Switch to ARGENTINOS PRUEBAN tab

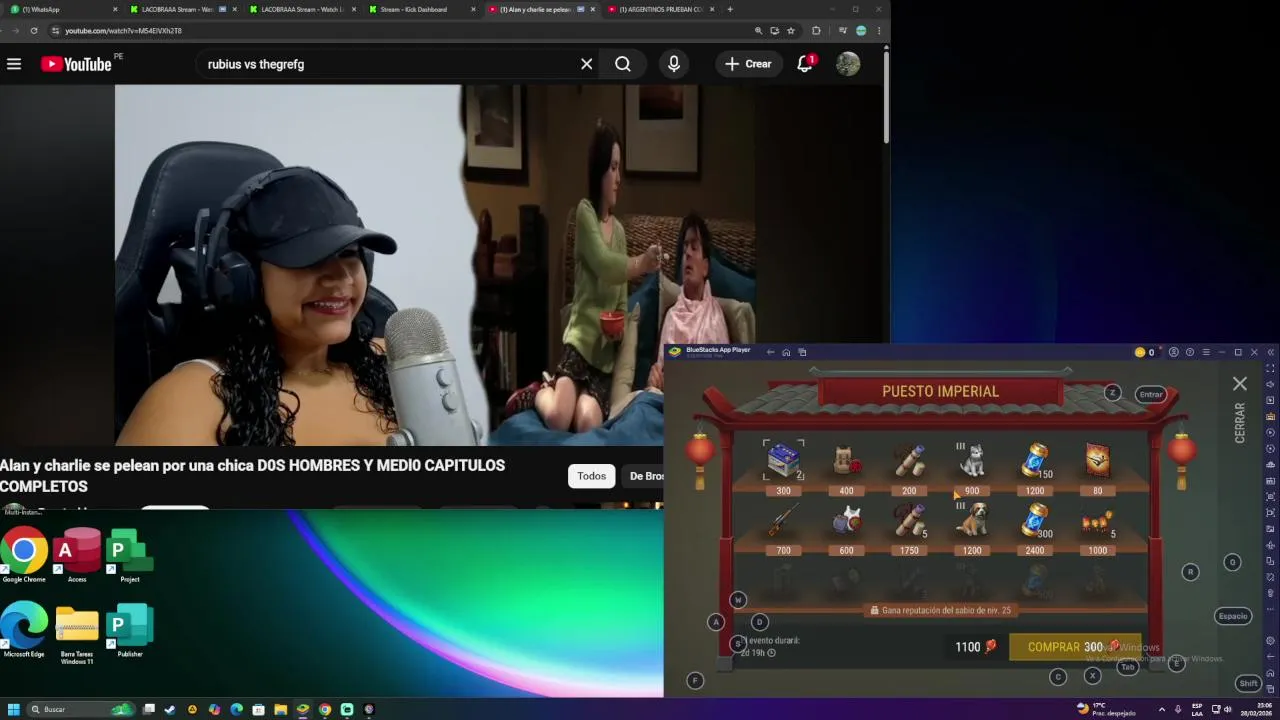point(660,9)
